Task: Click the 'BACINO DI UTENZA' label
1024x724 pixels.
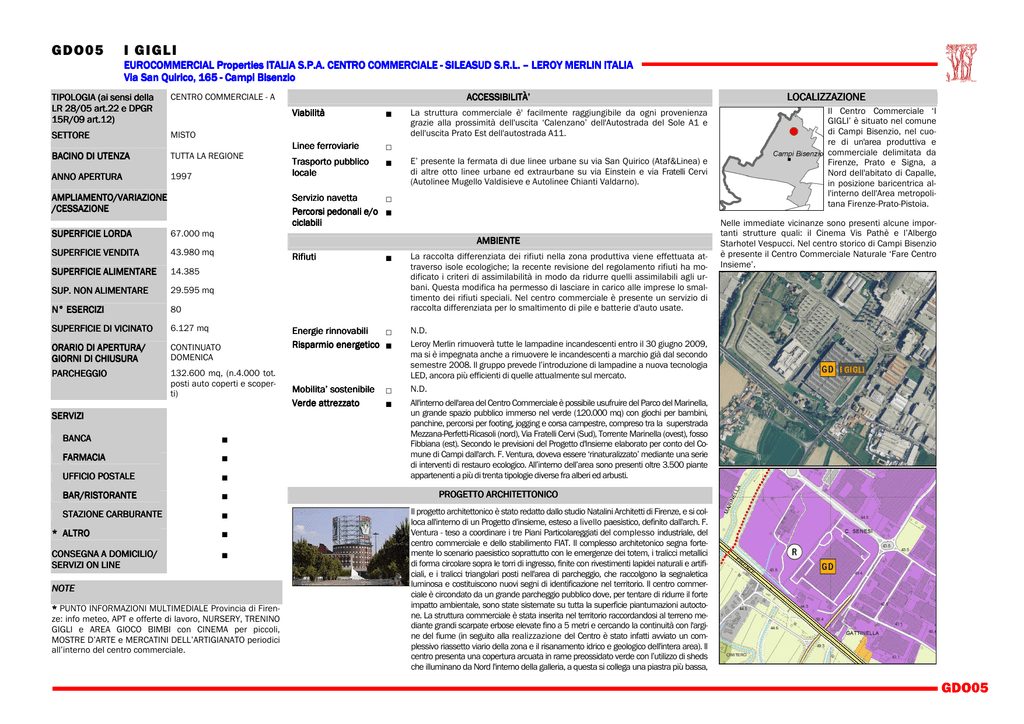Action: pyautogui.click(x=91, y=156)
